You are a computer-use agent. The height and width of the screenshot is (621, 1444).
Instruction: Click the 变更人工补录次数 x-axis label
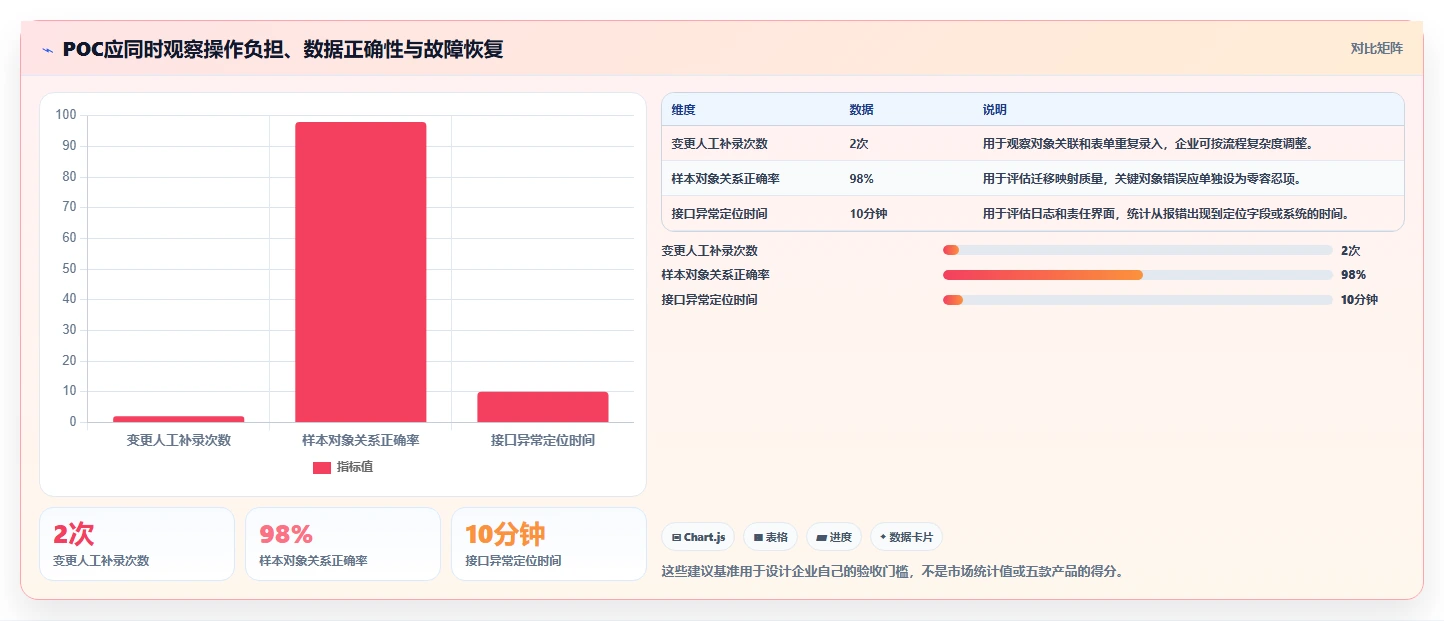tap(179, 441)
